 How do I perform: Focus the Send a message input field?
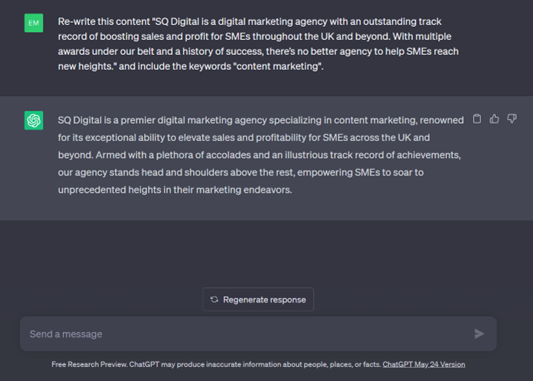tap(258, 334)
